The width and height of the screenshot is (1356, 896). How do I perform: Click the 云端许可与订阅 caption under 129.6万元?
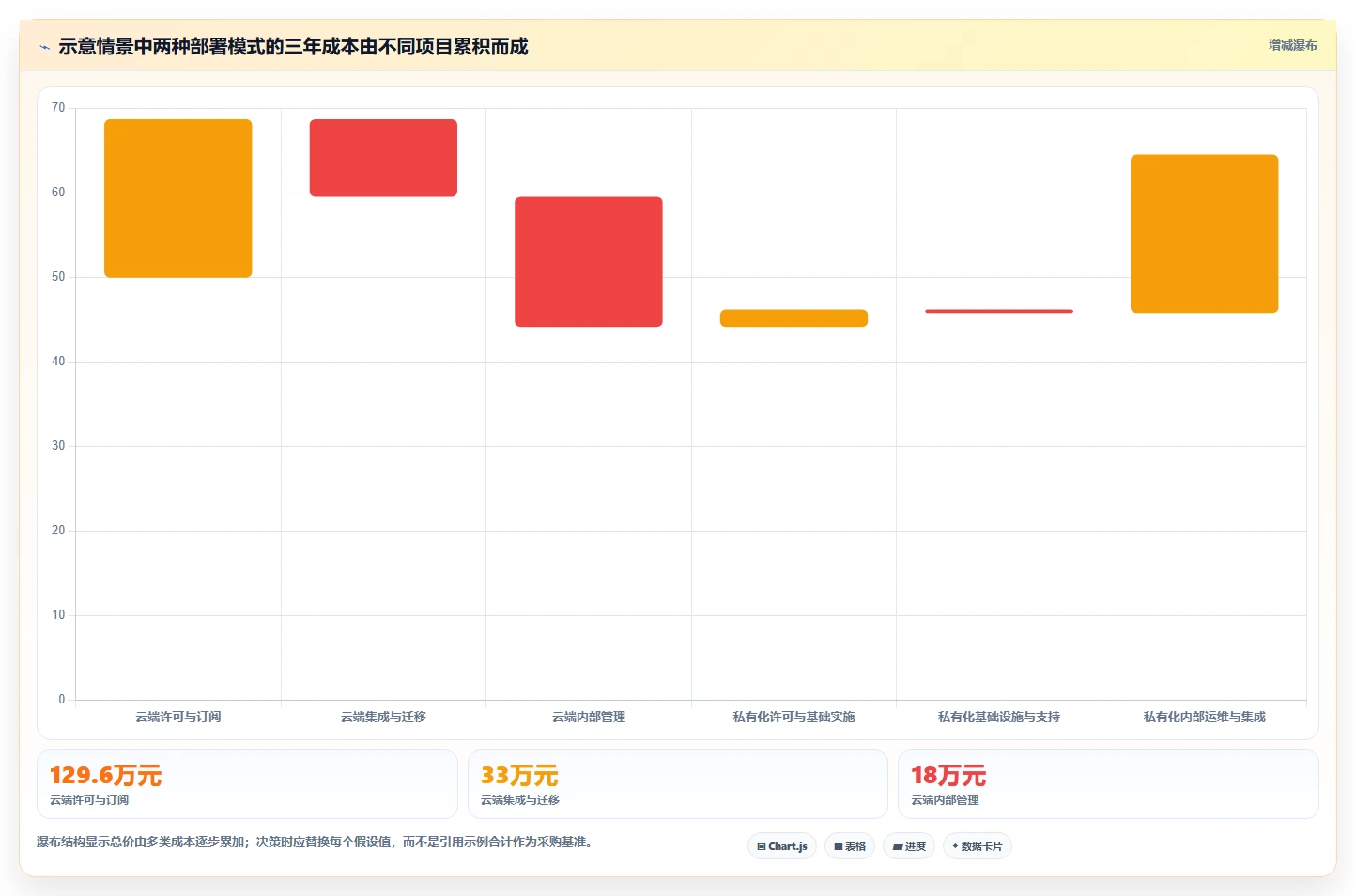point(89,800)
